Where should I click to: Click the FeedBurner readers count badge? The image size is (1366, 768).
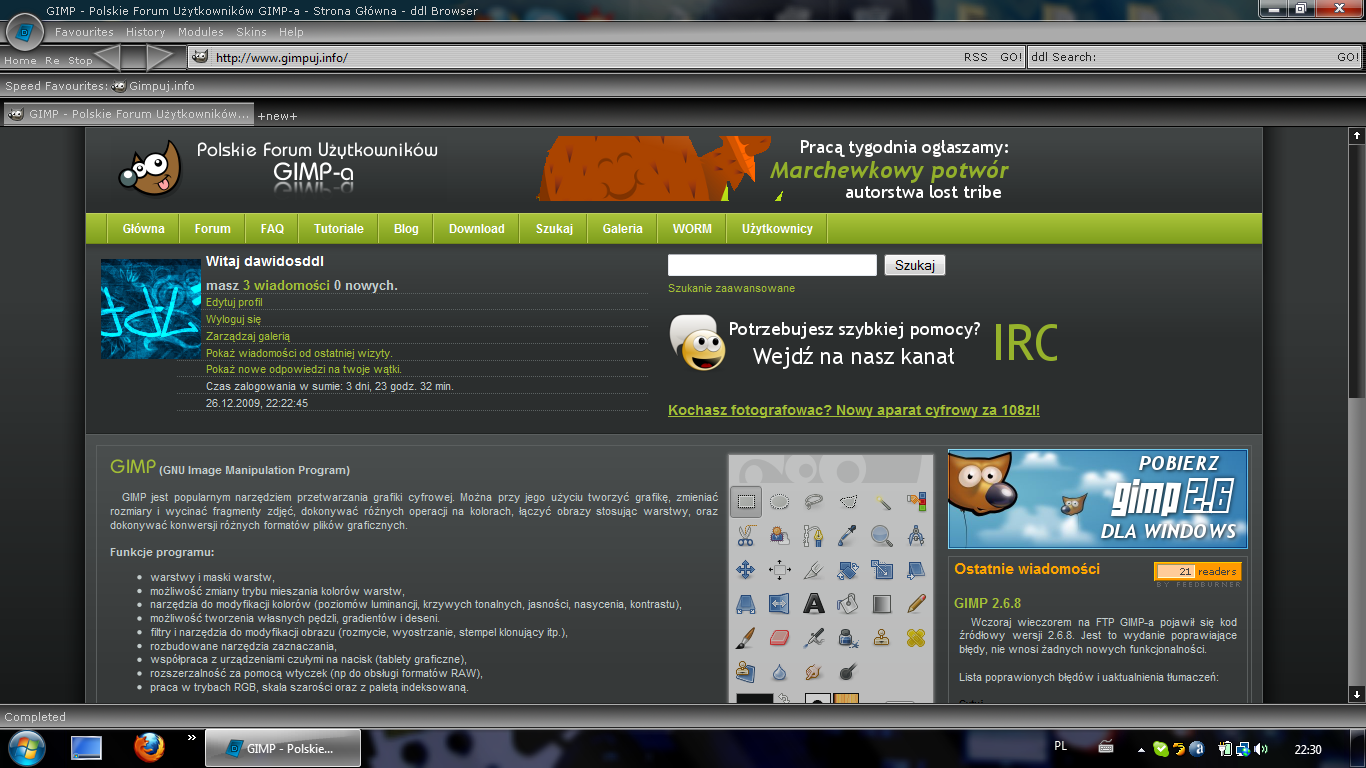pos(1197,572)
